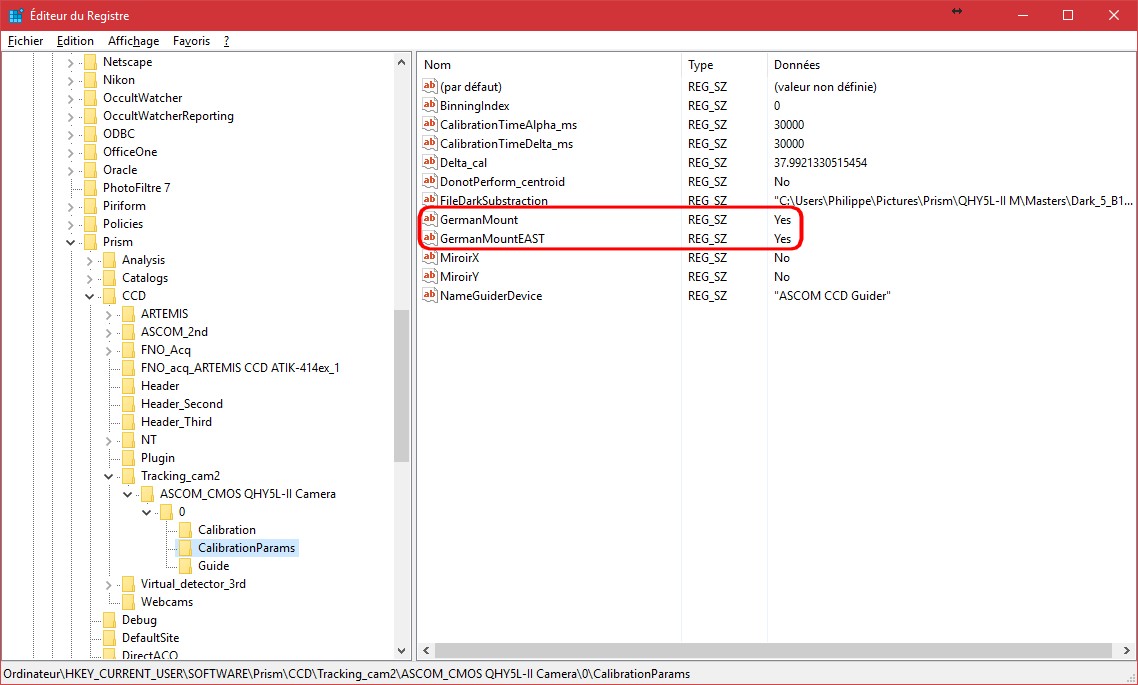Viewport: 1138px width, 685px height.
Task: Click the Webcams folder icon
Action: [128, 602]
